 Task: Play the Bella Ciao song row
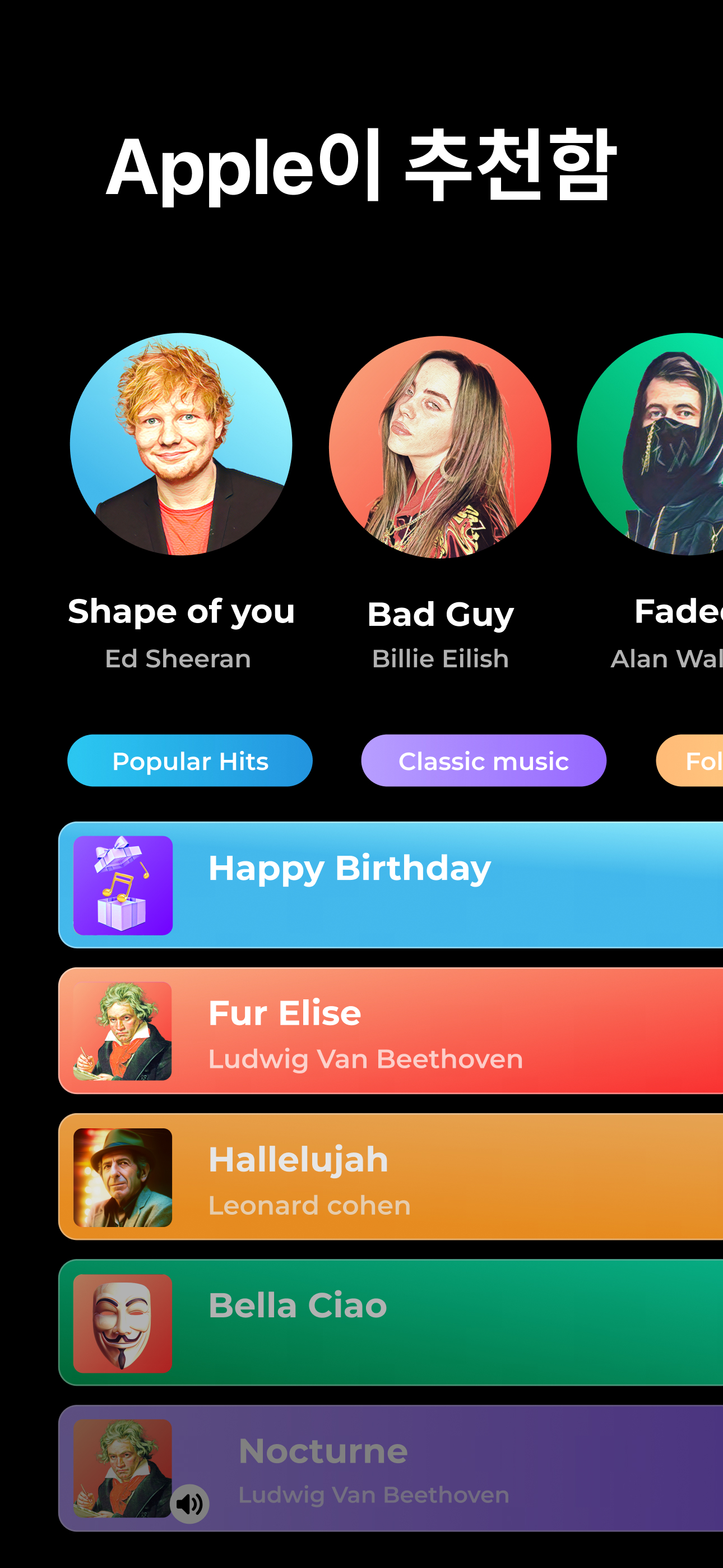tap(391, 1323)
